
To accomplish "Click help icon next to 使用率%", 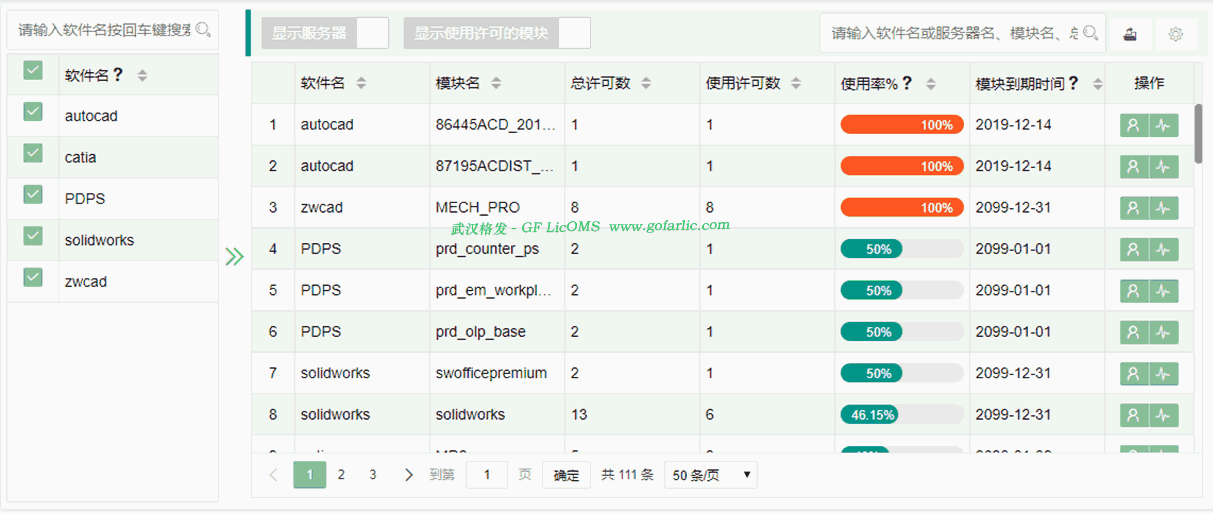I will [x=907, y=83].
